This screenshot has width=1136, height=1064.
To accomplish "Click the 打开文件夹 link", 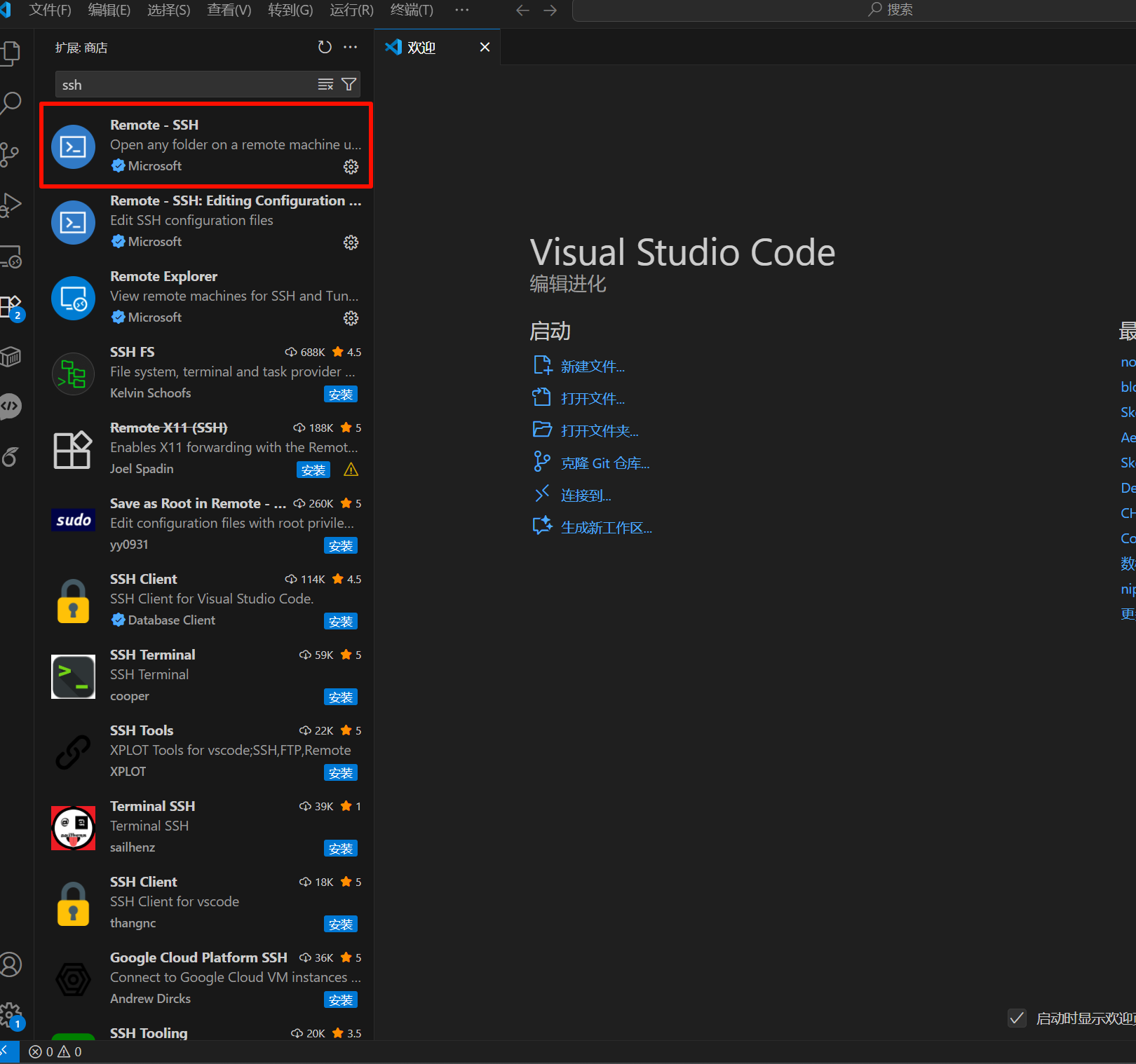I will pos(600,431).
